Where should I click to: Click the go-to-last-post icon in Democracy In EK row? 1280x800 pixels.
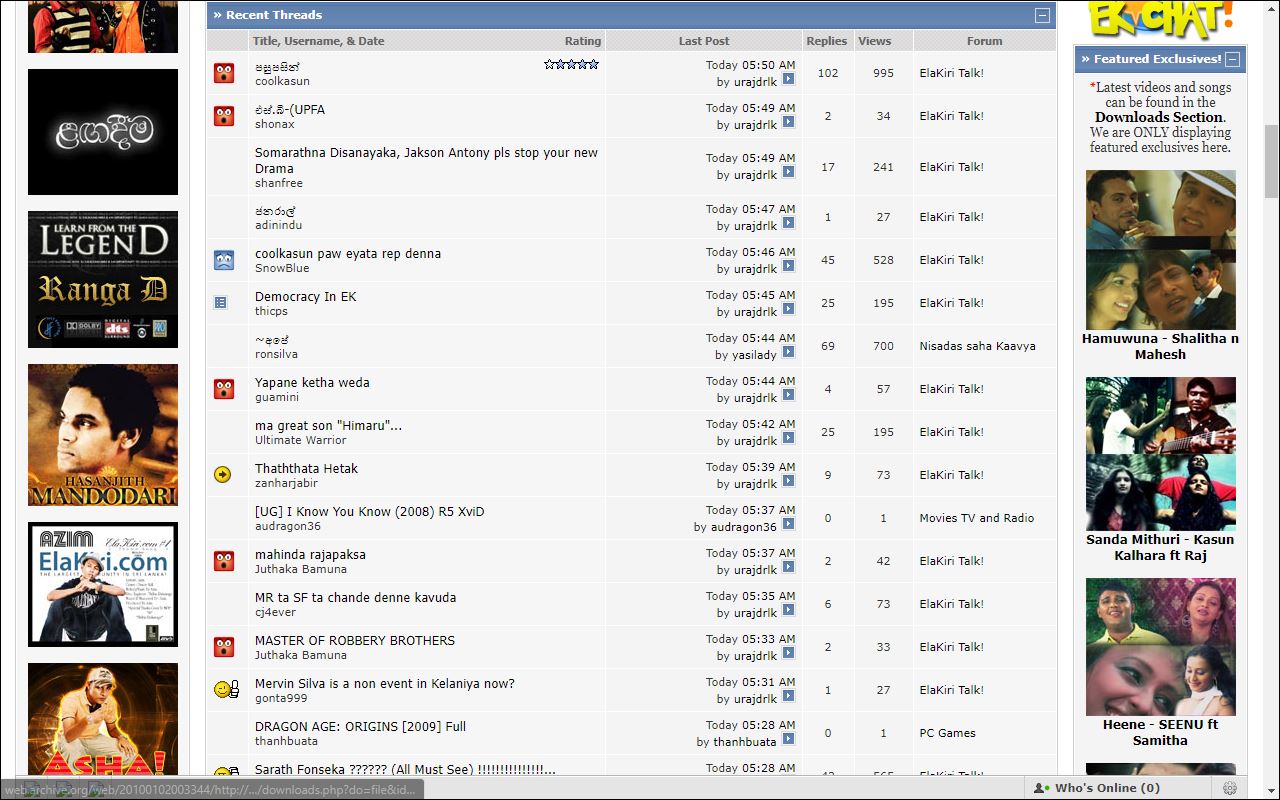[x=788, y=310]
